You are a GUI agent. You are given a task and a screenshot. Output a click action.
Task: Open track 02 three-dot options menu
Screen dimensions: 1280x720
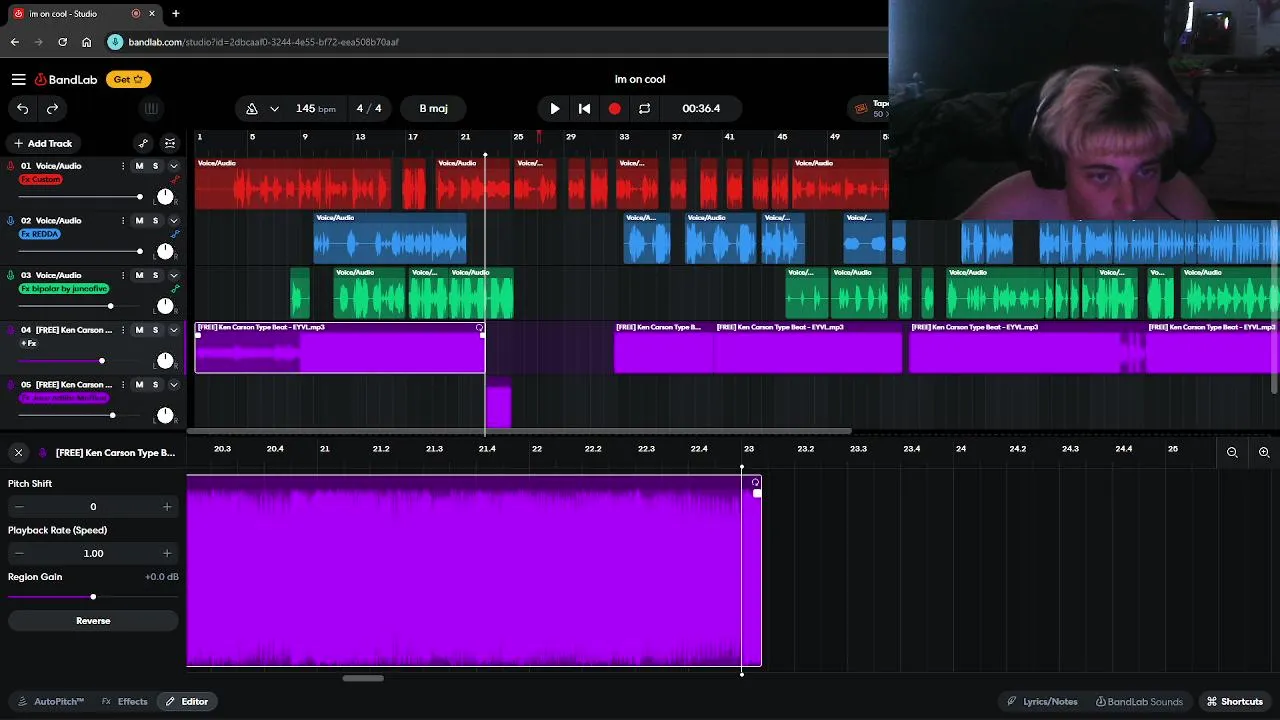tap(123, 221)
